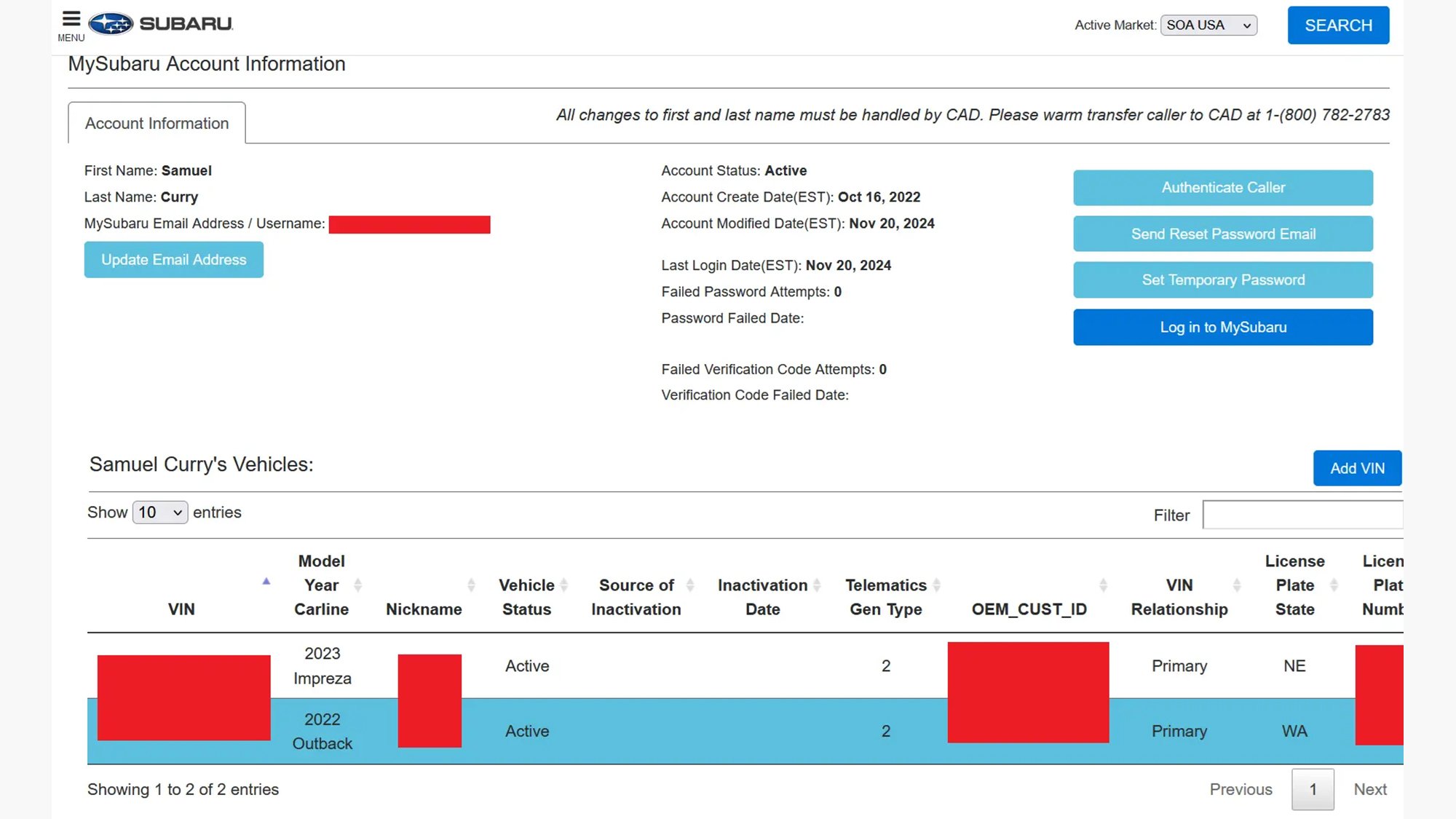The image size is (1456, 819).
Task: Click Account Modified Date Nov 20, 2024
Action: (x=798, y=224)
